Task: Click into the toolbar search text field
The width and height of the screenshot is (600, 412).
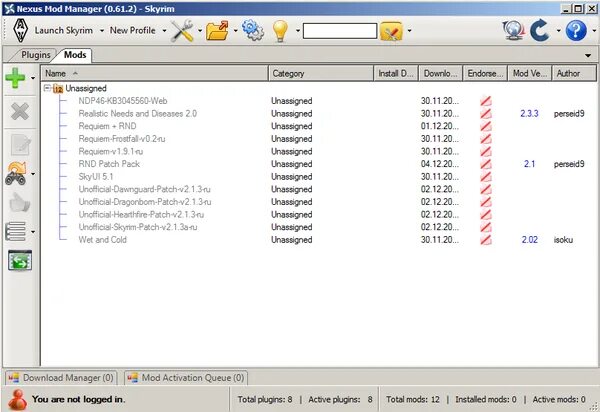Action: point(340,31)
